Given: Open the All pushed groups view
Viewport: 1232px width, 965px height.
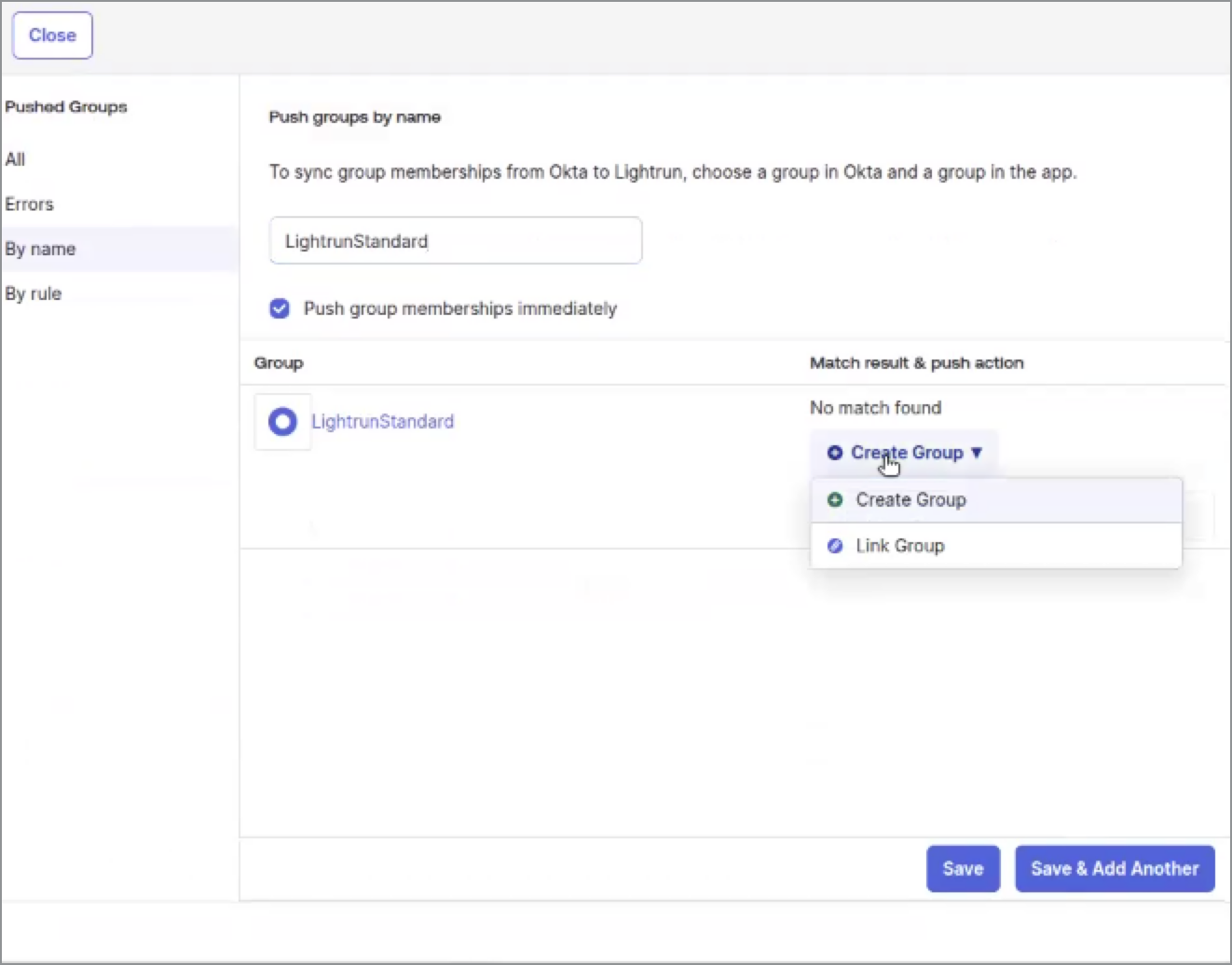Looking at the screenshot, I should pyautogui.click(x=16, y=159).
